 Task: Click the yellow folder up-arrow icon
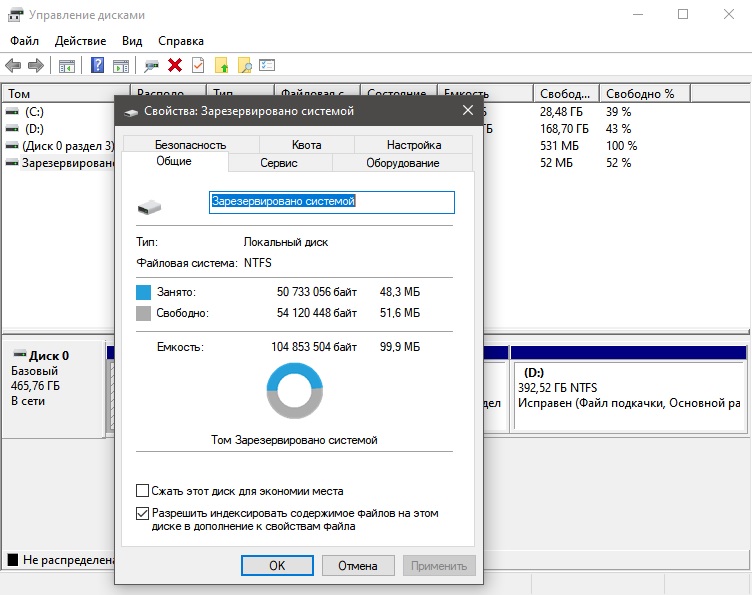pos(222,65)
